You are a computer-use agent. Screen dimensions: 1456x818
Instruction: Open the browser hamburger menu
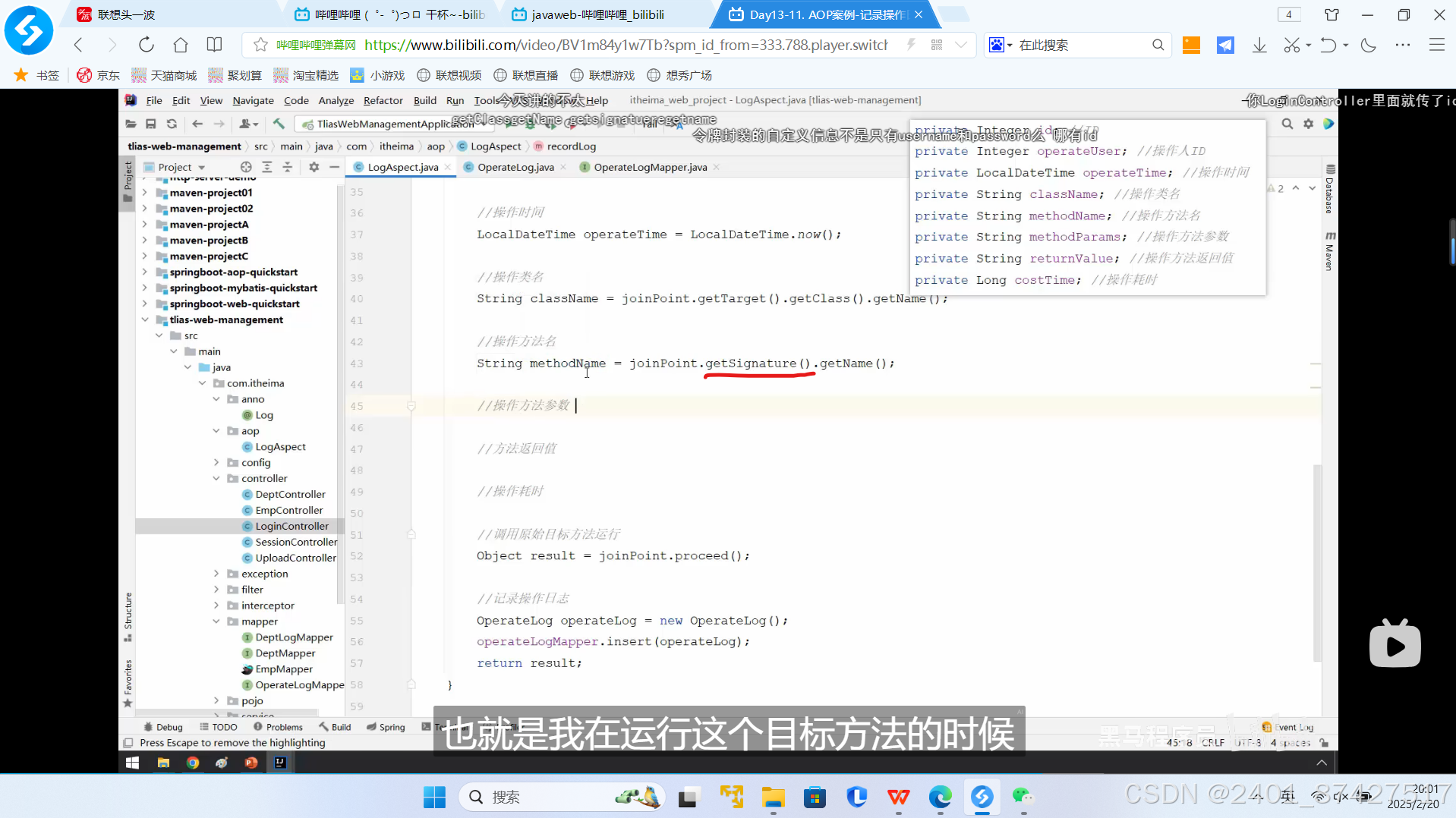(x=1436, y=46)
